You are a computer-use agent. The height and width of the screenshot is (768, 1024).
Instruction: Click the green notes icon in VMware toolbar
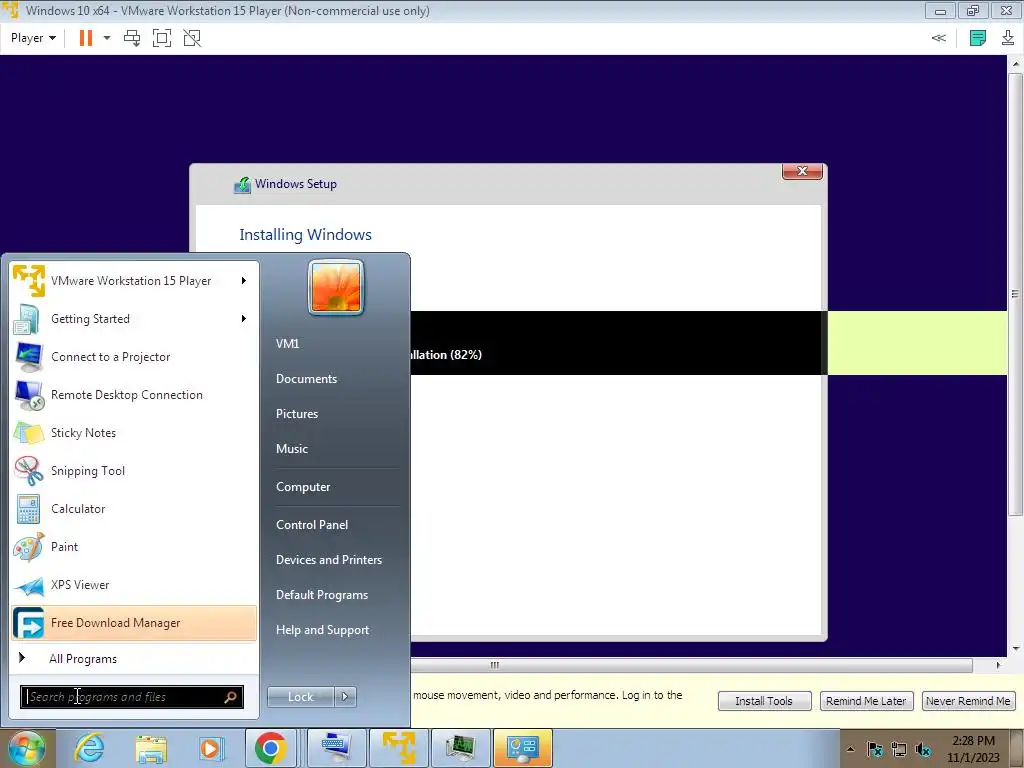pyautogui.click(x=978, y=38)
